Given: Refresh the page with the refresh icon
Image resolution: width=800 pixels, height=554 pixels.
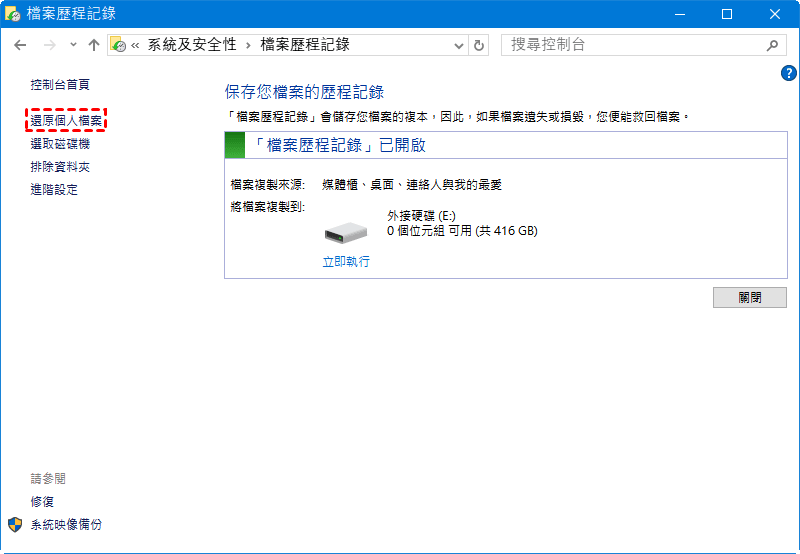Looking at the screenshot, I should (479, 45).
